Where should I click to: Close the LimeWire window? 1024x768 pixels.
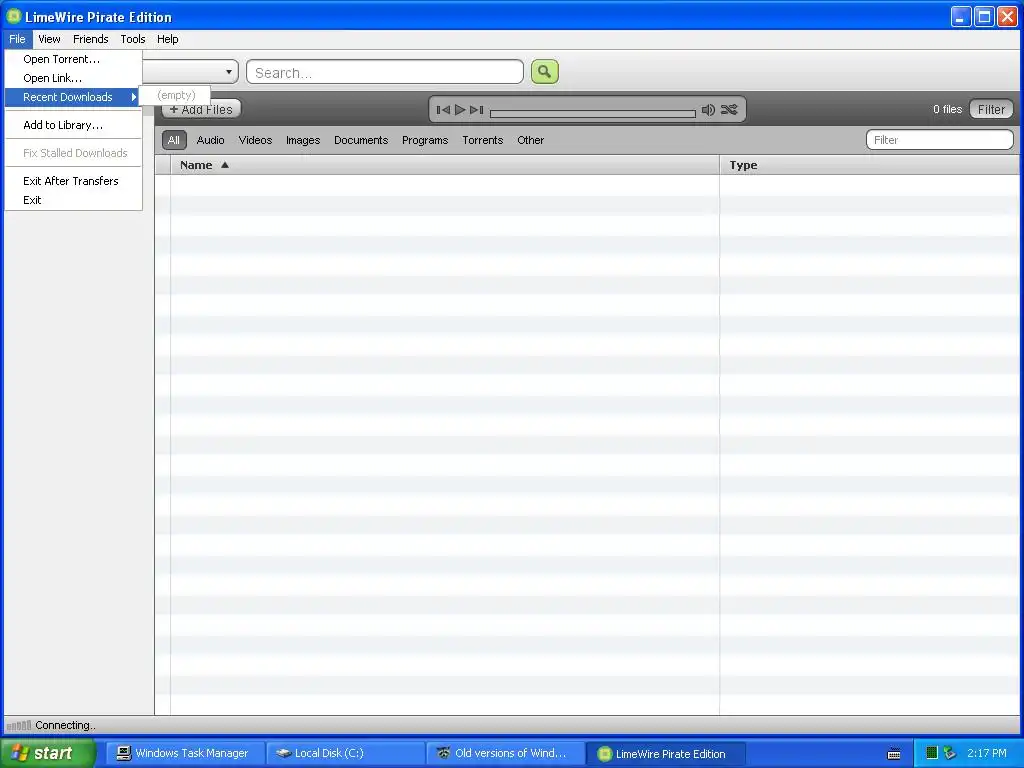point(1008,17)
